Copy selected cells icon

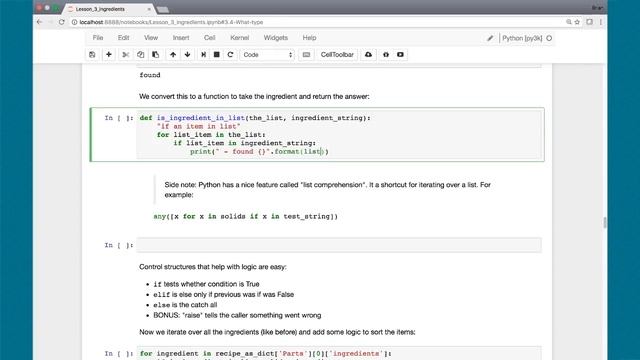[140, 55]
